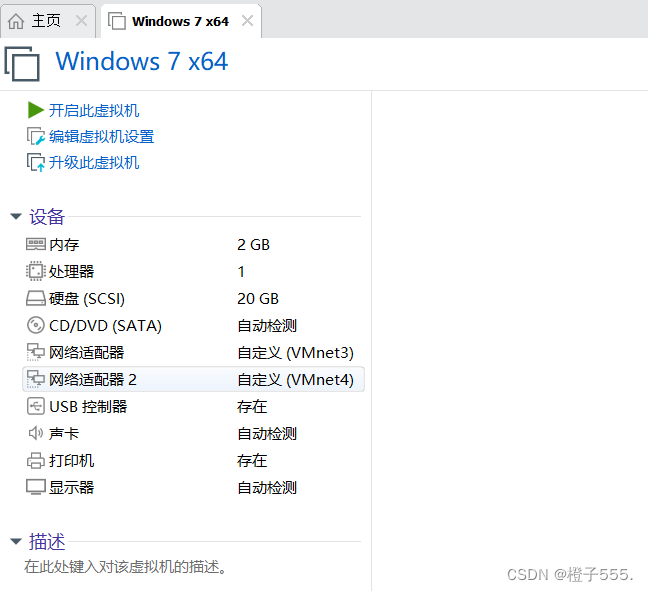Click the edit settings wrench icon
The width and height of the screenshot is (648, 591).
pos(36,136)
